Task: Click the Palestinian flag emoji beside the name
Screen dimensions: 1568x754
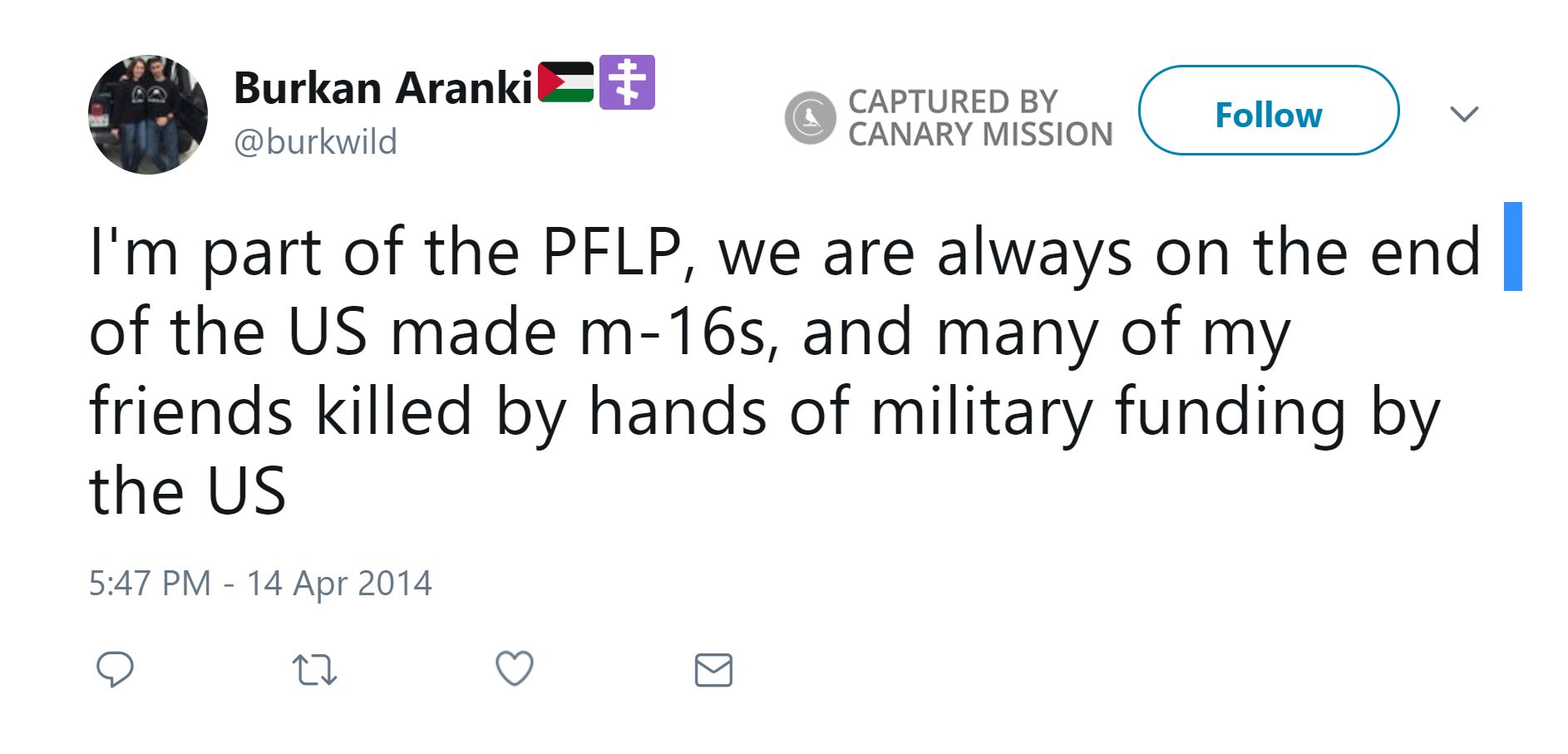Action: click(566, 82)
